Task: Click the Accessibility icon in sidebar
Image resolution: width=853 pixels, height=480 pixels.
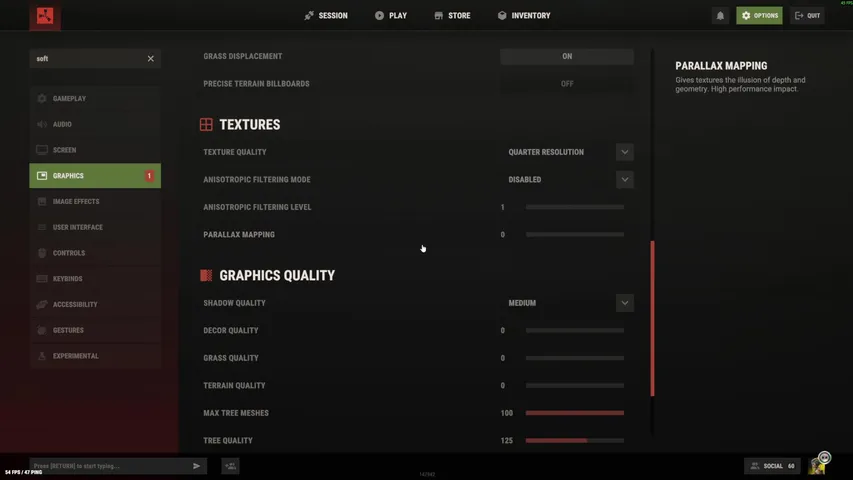Action: click(42, 304)
